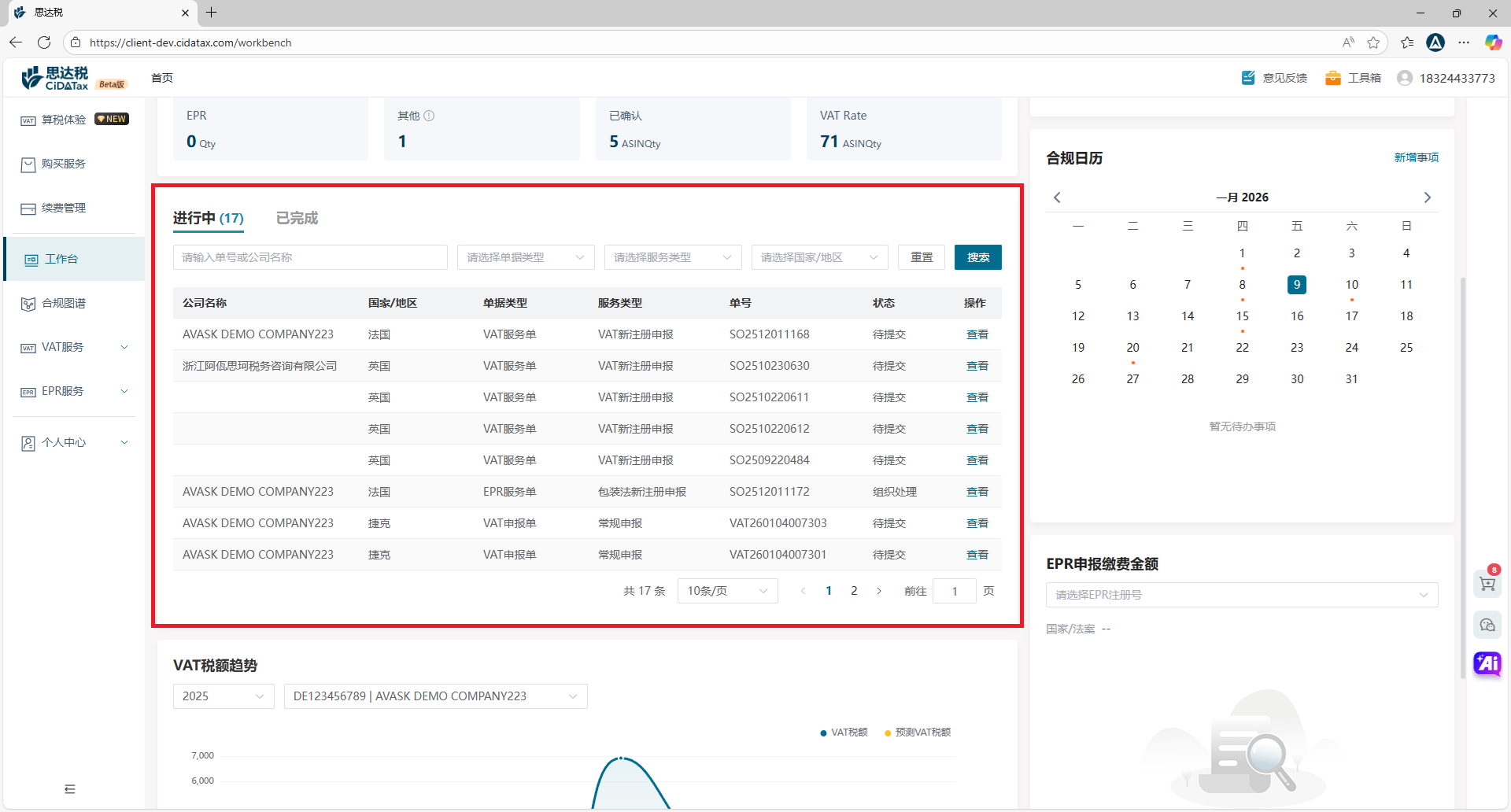
Task: Expand the VAT服务 sidebar menu
Action: click(x=74, y=347)
